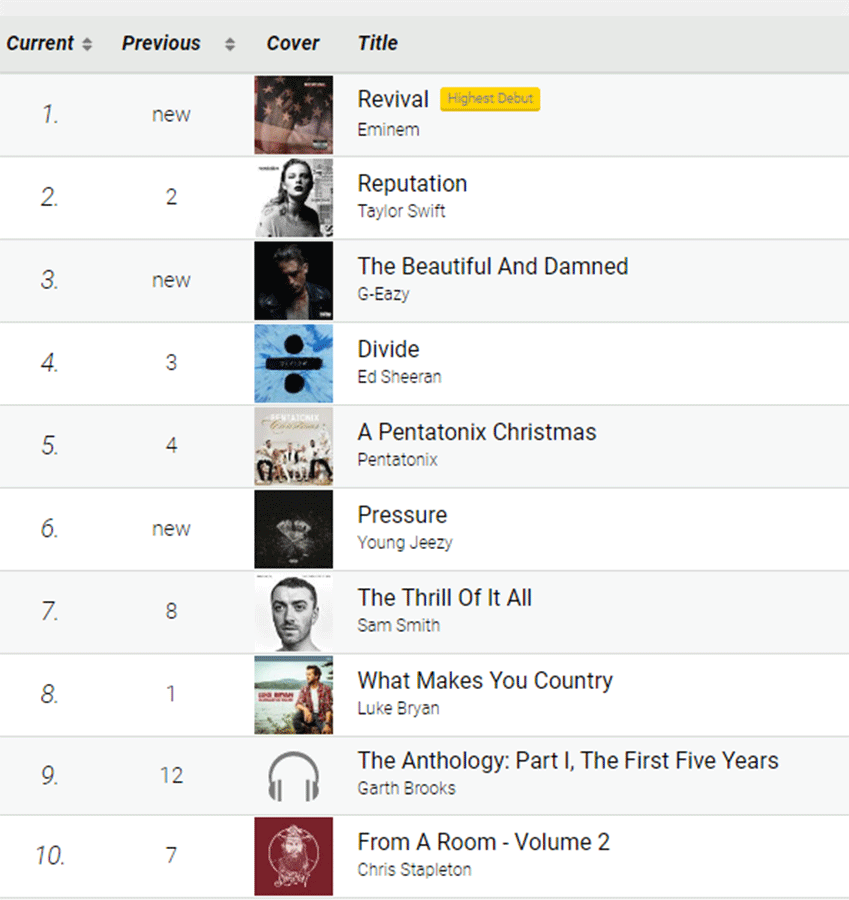Click the Cover column header

pyautogui.click(x=293, y=43)
